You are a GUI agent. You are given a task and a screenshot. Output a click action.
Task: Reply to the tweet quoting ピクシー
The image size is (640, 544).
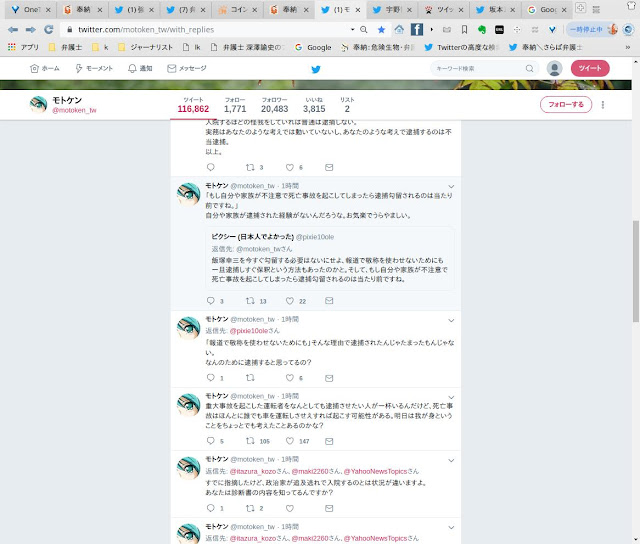211,301
